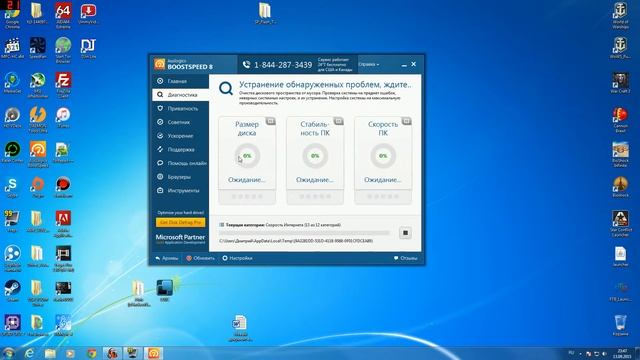Select the Star Conflict Launcher desktop icon
Screen dimensions: 640x360
[620, 223]
